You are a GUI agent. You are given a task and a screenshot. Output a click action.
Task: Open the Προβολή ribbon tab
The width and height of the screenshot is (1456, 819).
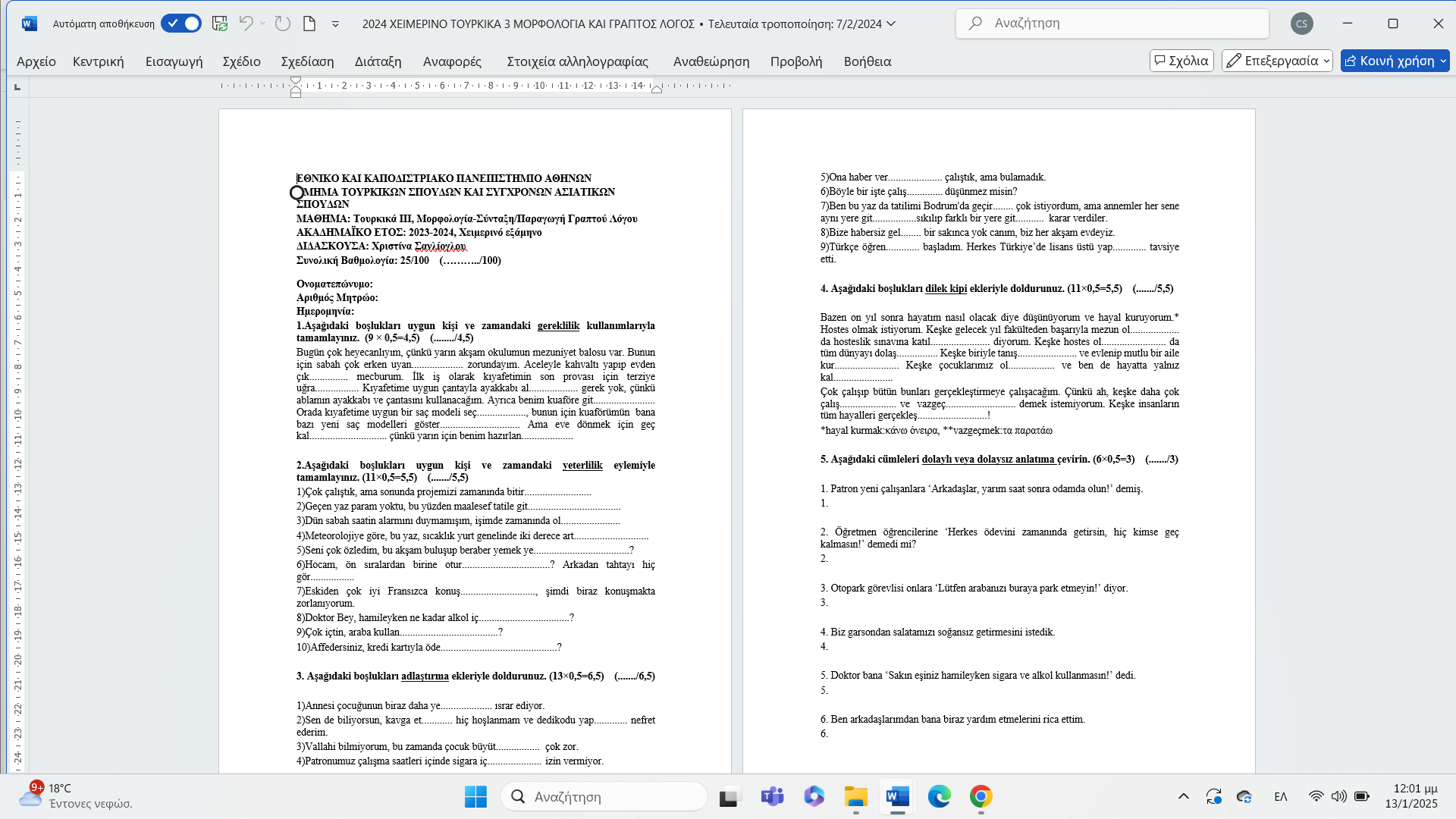click(796, 61)
